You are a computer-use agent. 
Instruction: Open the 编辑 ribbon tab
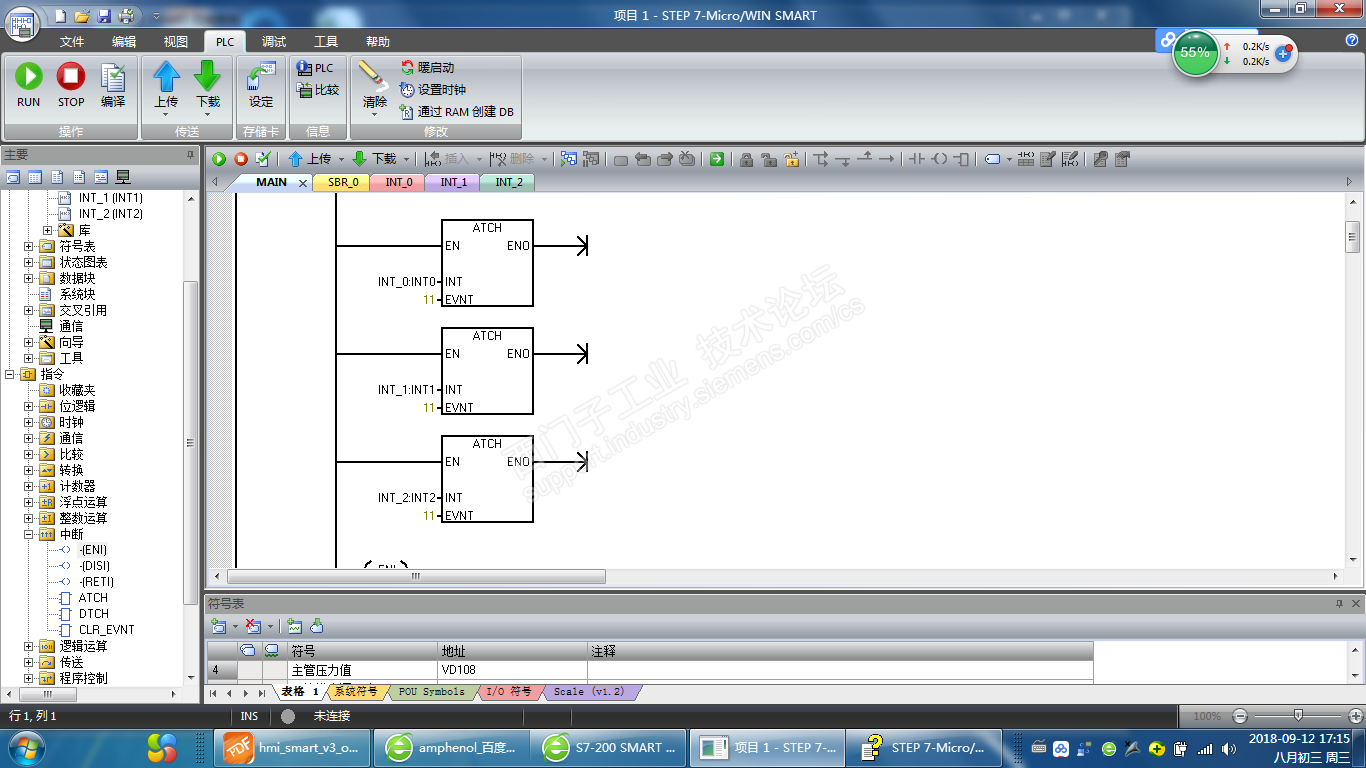(x=124, y=42)
